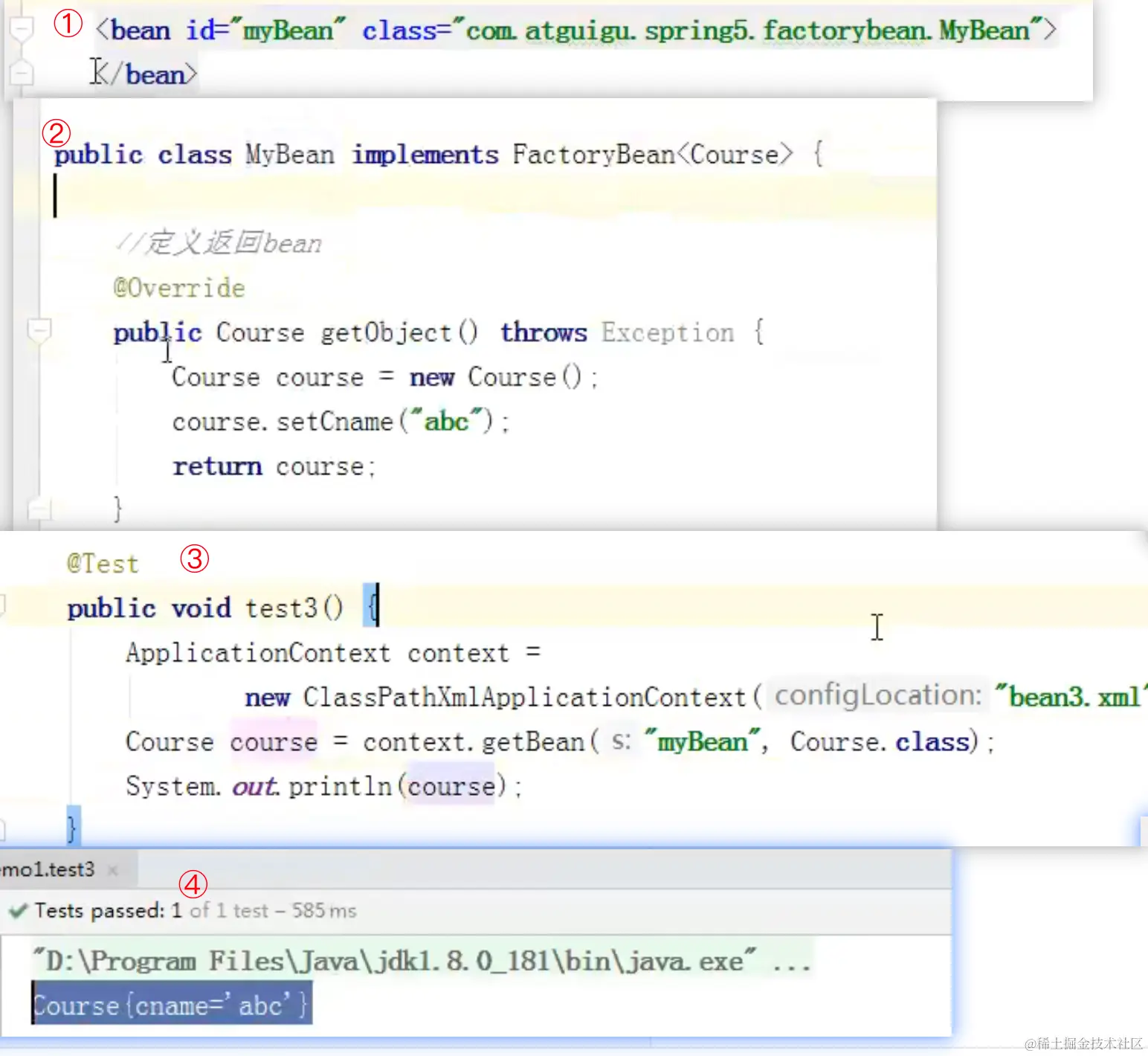Click MyBean in the class declaration
Screen dimensions: 1148x1056
click(290, 155)
